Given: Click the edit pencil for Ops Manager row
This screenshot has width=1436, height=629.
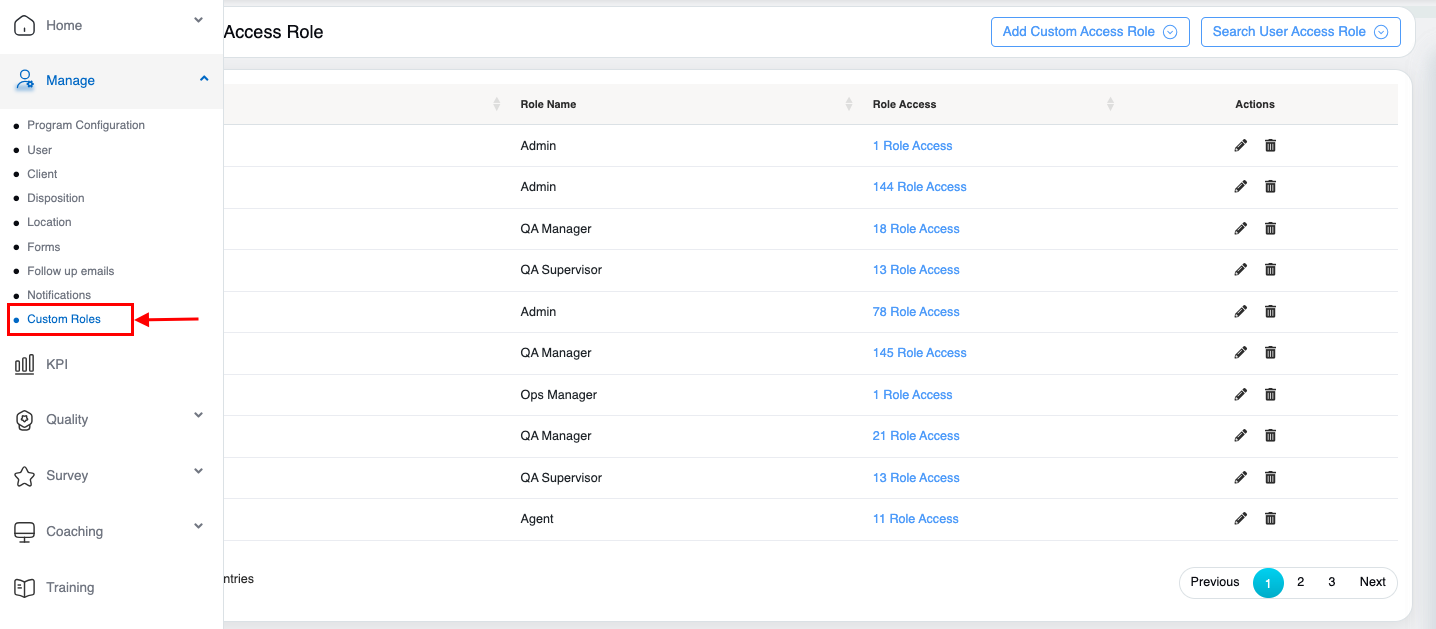Looking at the screenshot, I should [1240, 394].
